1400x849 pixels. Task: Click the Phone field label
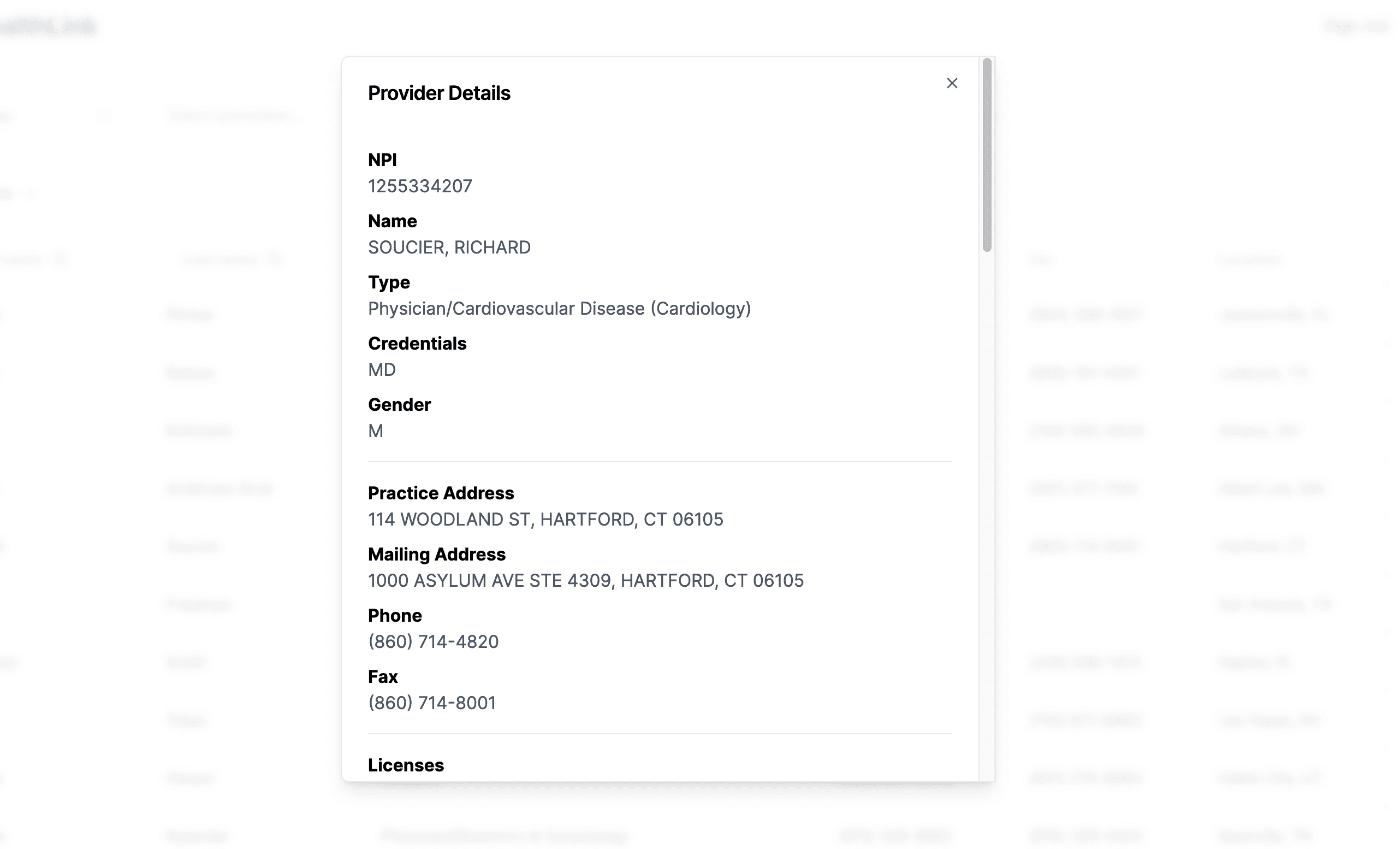[394, 615]
